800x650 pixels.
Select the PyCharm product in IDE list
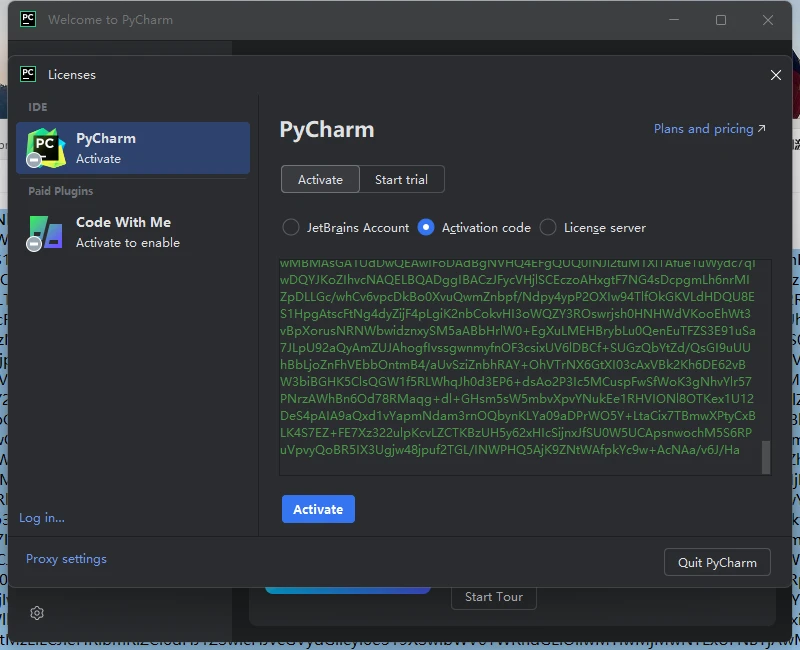[x=133, y=148]
